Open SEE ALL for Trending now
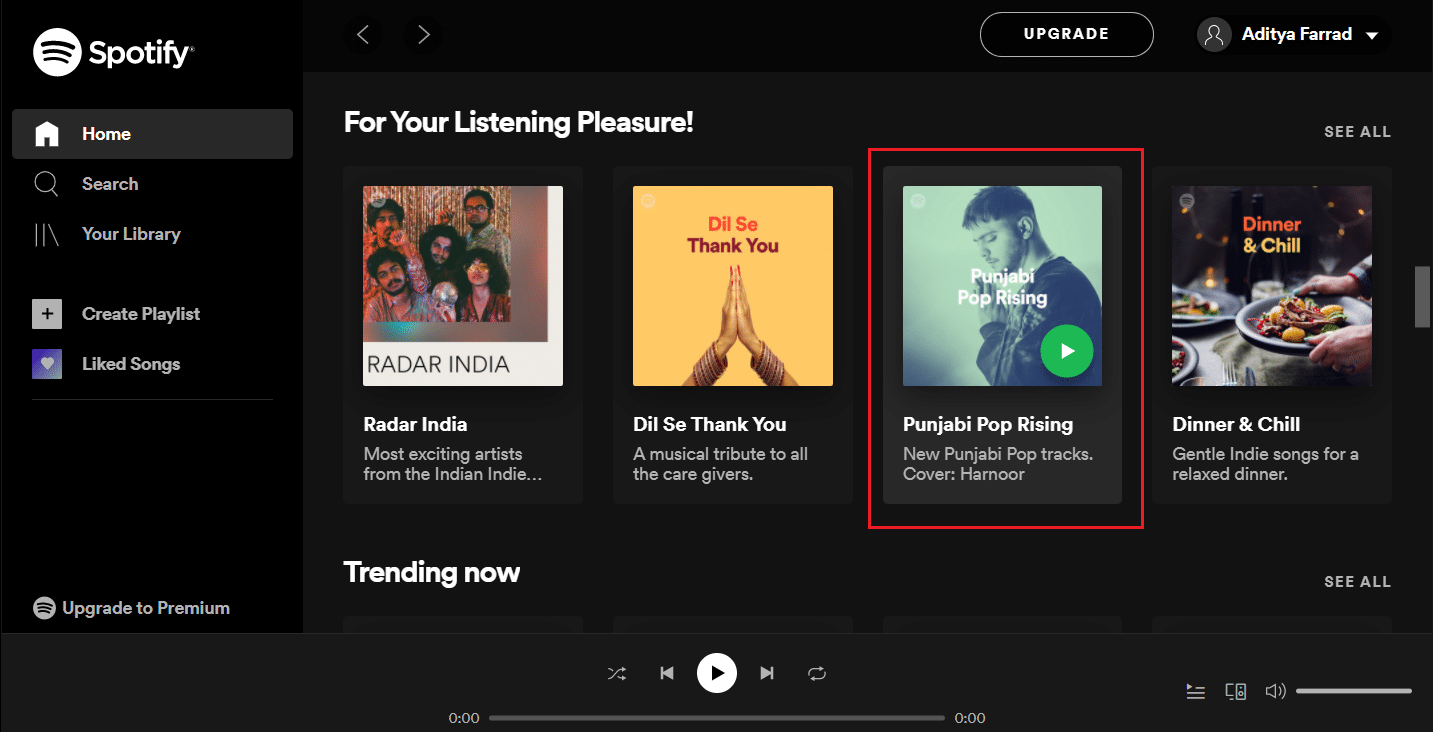The height and width of the screenshot is (732, 1433). pos(1357,581)
